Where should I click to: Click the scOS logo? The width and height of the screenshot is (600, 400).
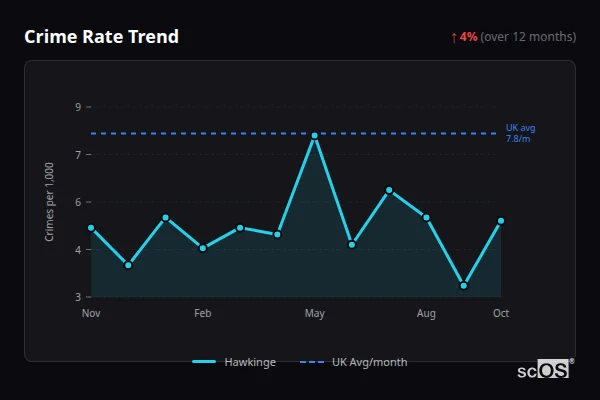click(545, 369)
